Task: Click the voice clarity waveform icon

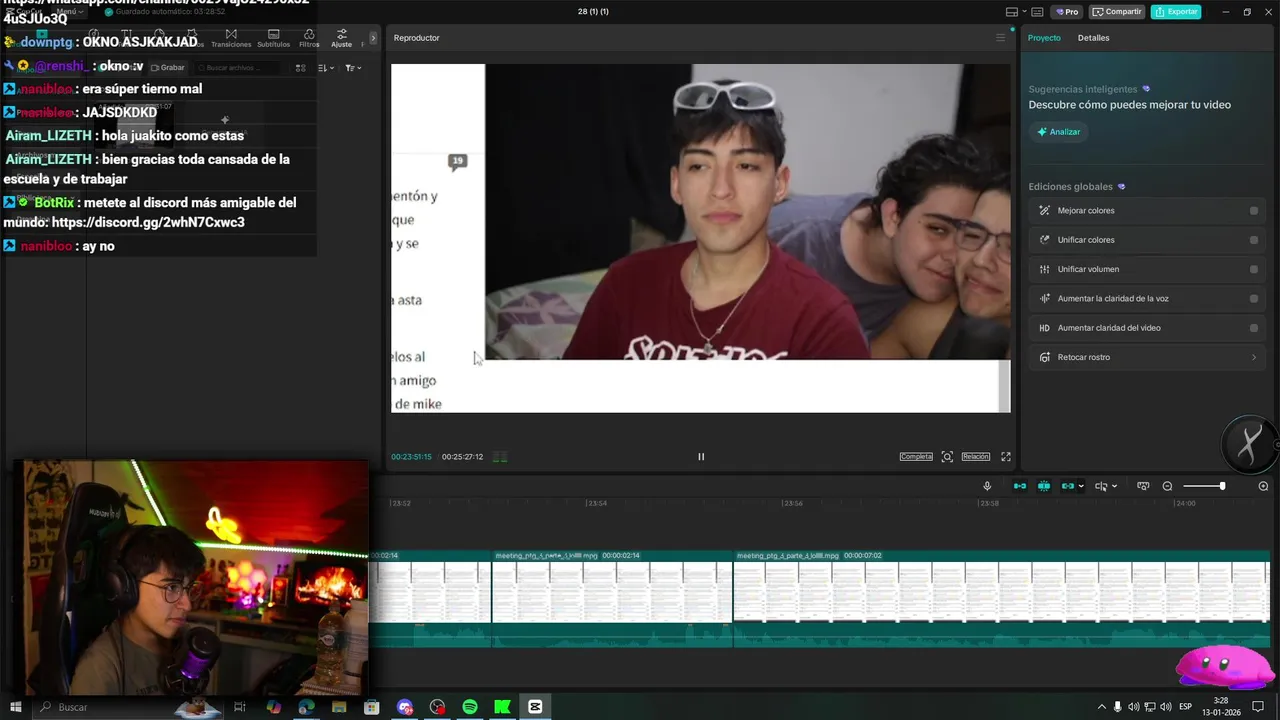Action: [x=1044, y=298]
